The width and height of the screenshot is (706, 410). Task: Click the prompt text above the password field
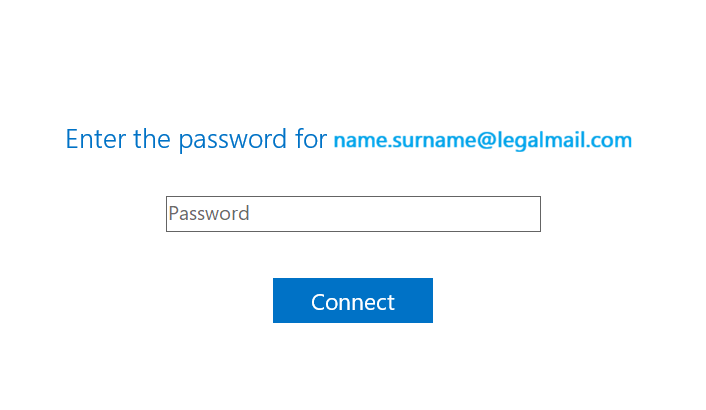[196, 139]
